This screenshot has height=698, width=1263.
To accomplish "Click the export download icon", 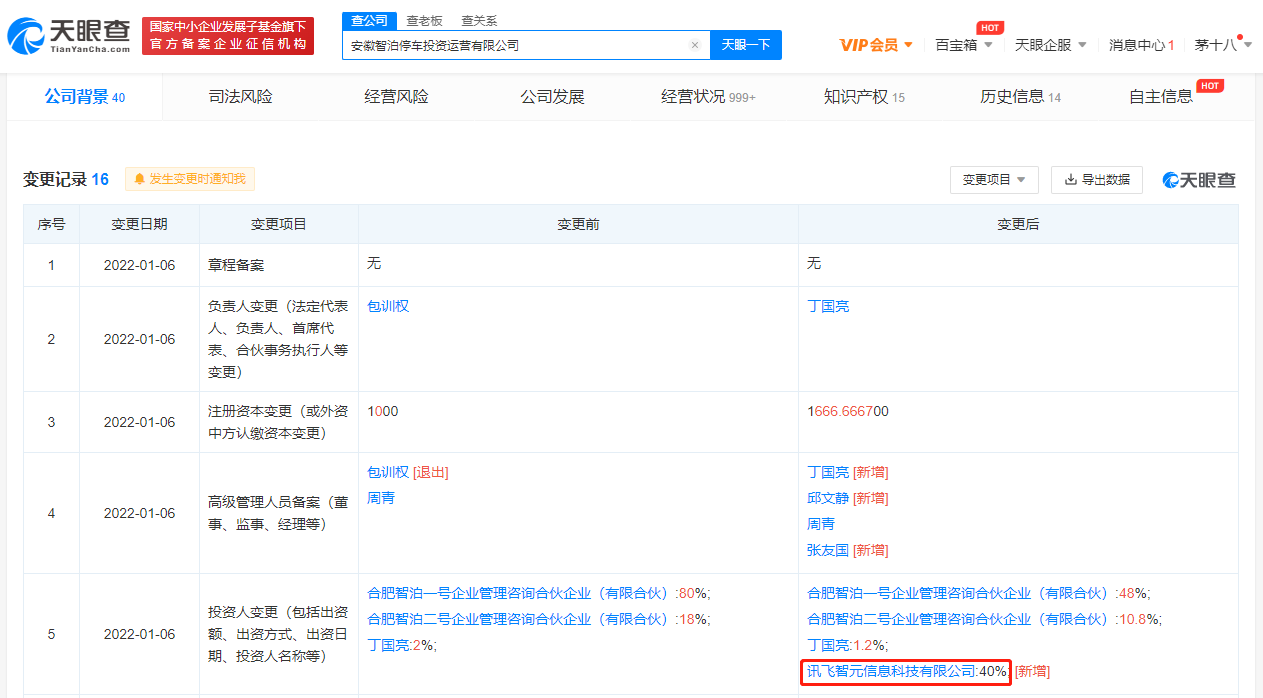I will tap(1071, 180).
